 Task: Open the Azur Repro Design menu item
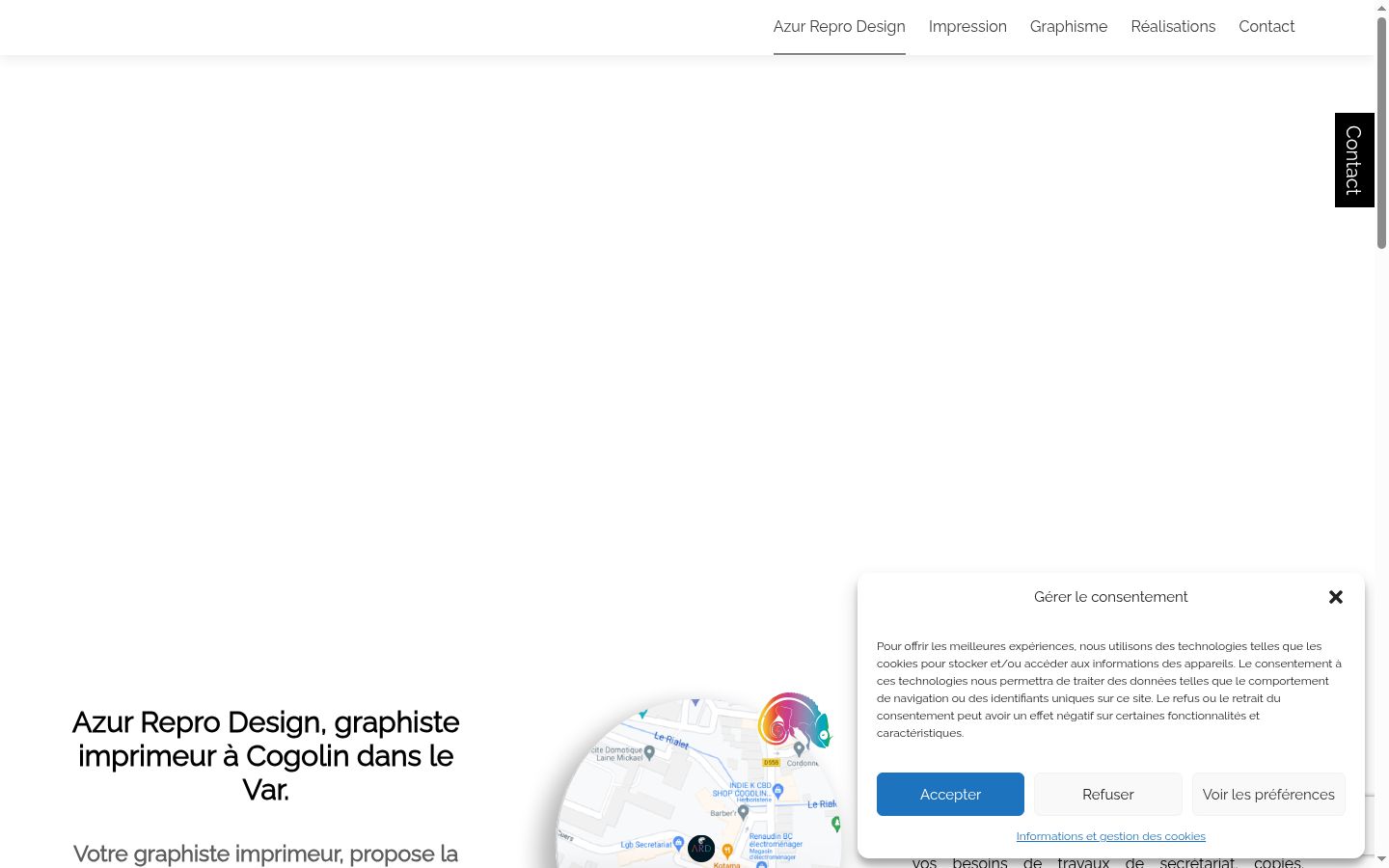839,27
